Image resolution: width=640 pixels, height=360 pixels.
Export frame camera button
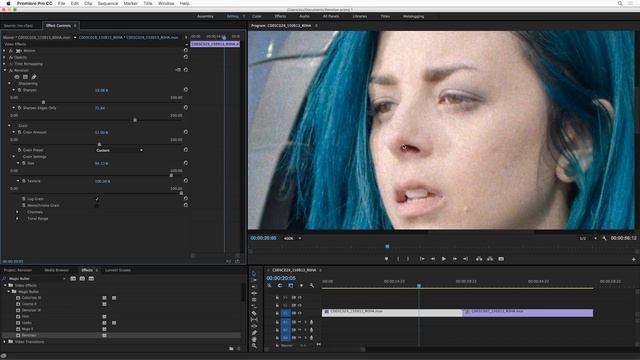[x=501, y=259]
